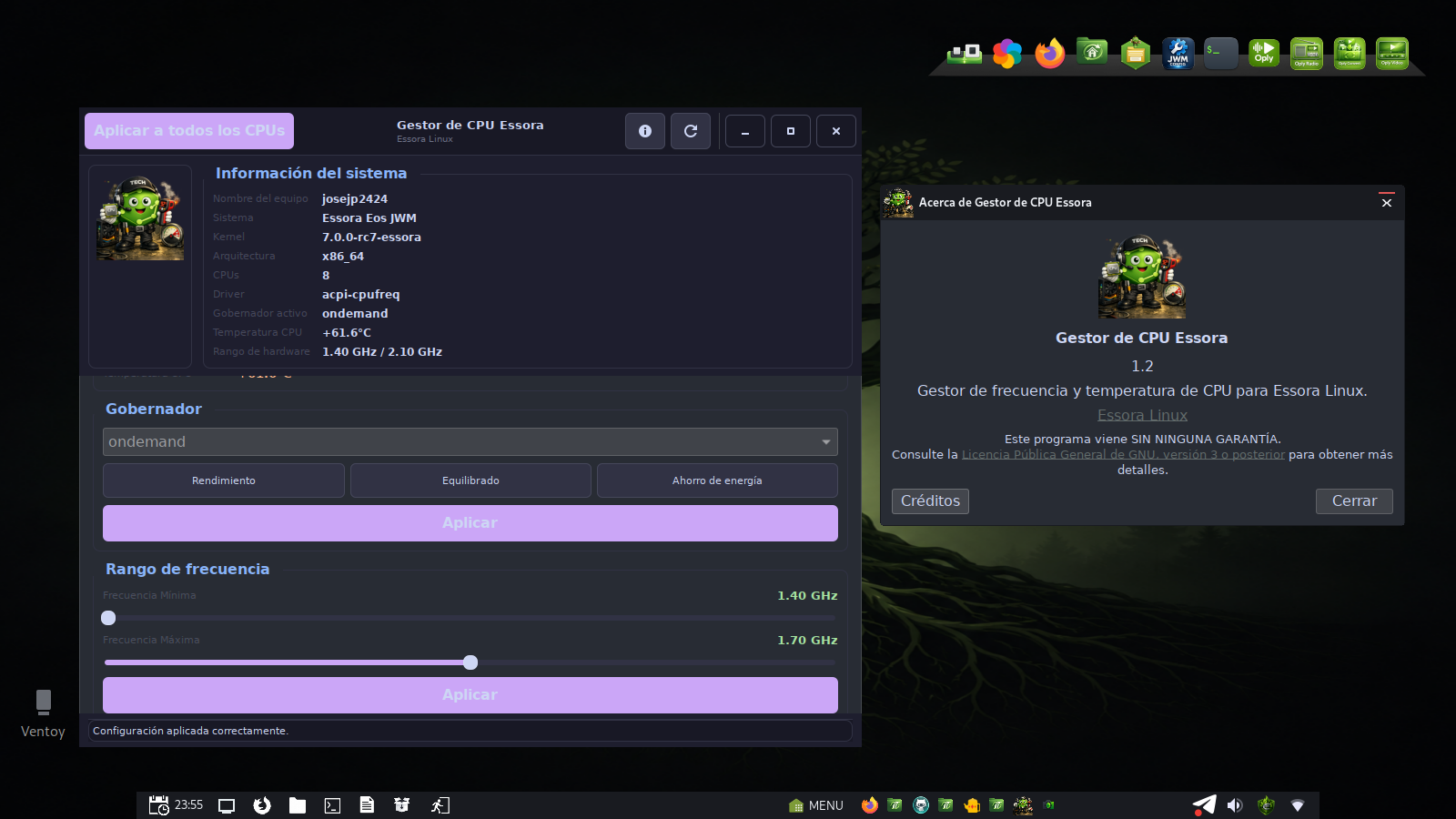The width and height of the screenshot is (1456, 819).
Task: Click the mascot image in the system info panel
Action: [x=140, y=218]
